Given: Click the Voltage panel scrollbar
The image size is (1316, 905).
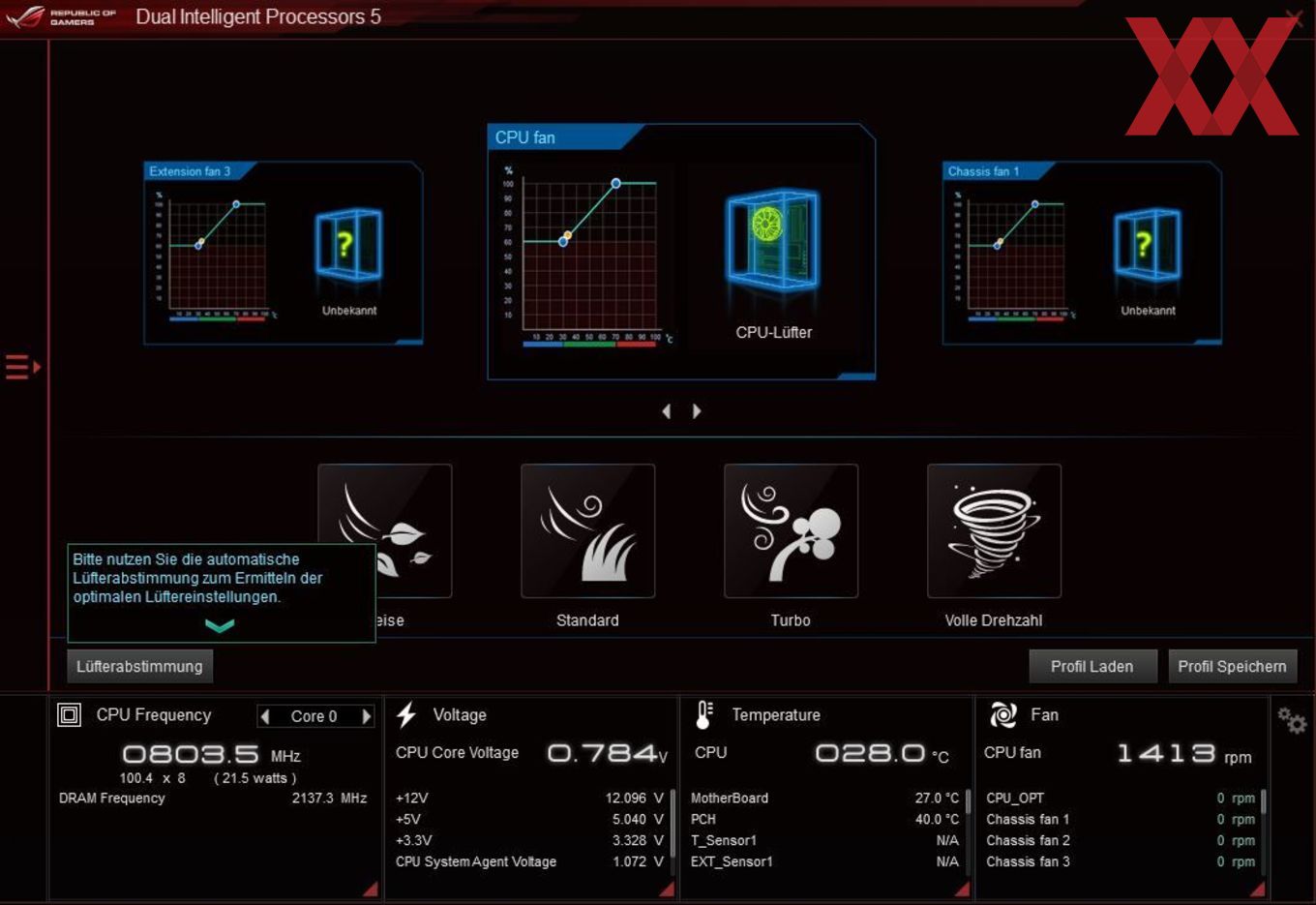Looking at the screenshot, I should pyautogui.click(x=673, y=821).
